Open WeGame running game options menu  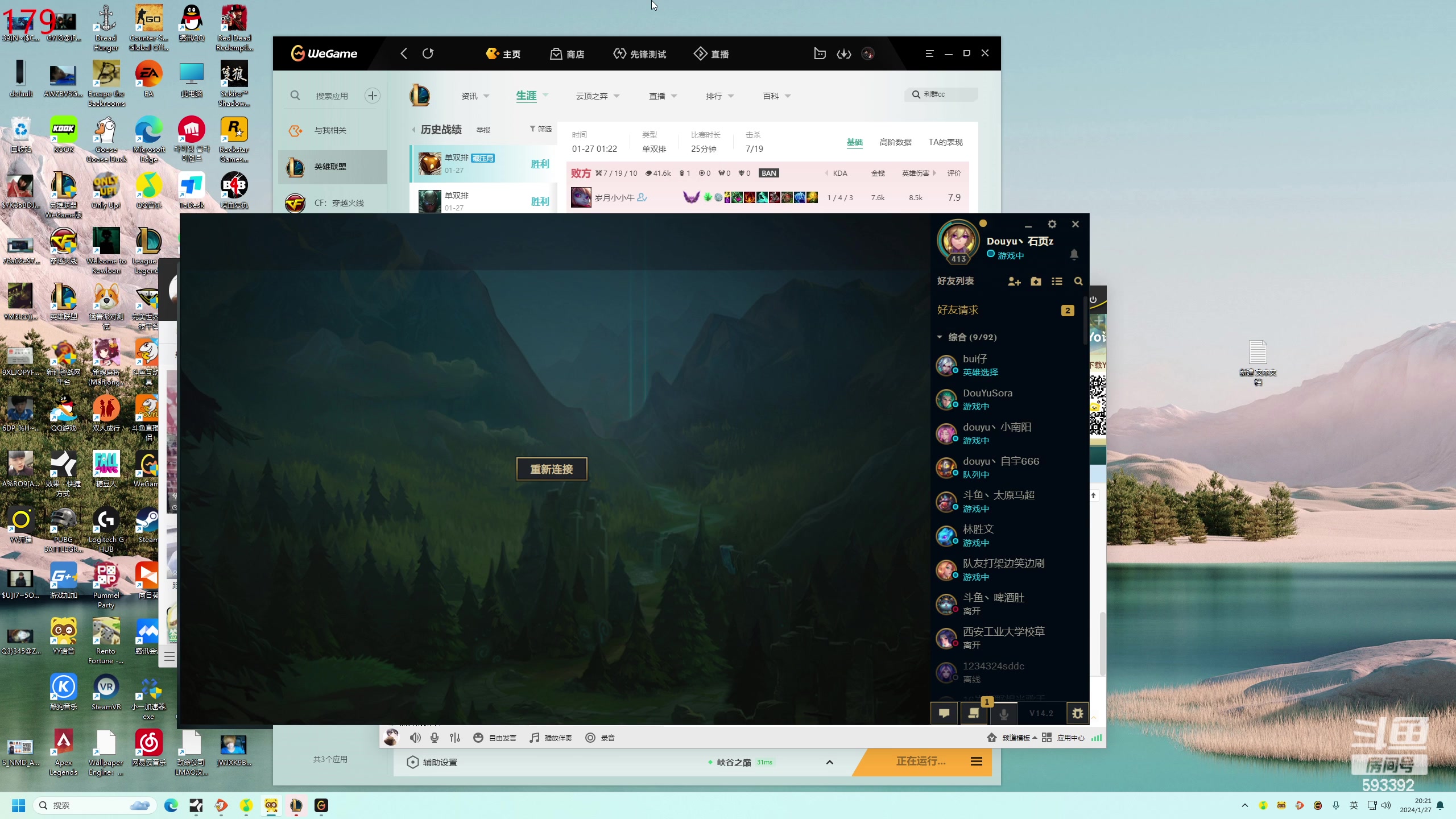click(x=977, y=762)
